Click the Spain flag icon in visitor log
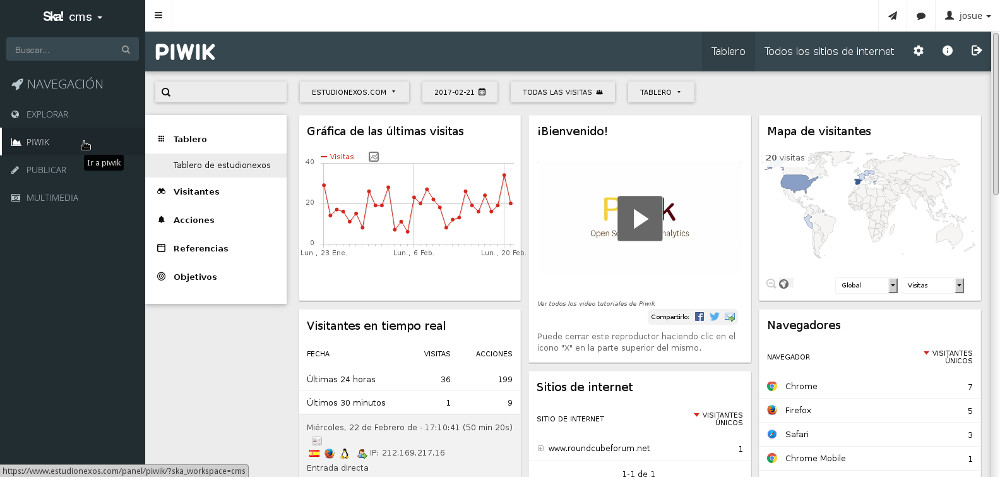This screenshot has width=1000, height=477. click(314, 453)
